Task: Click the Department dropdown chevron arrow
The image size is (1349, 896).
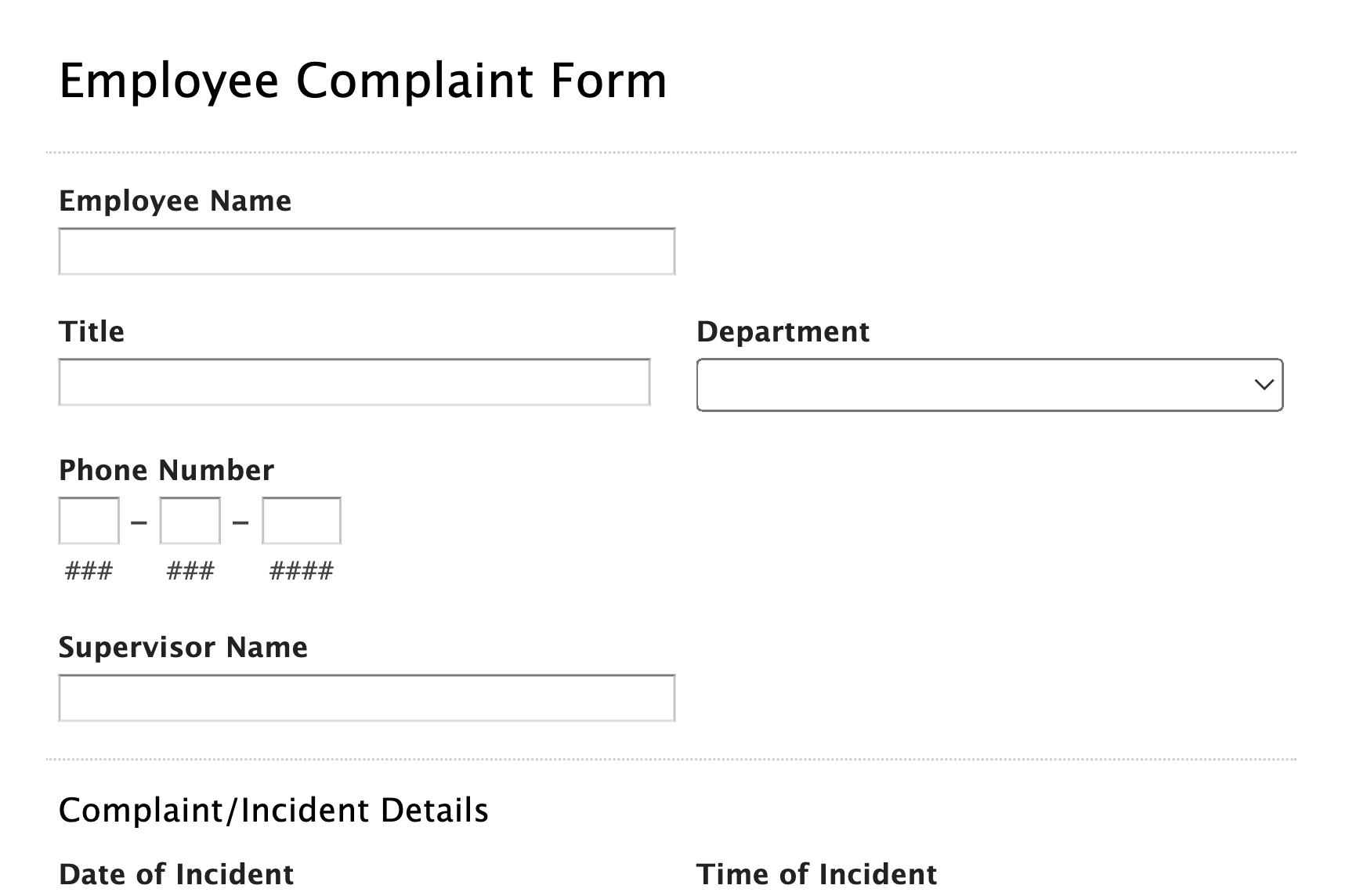Action: (x=1263, y=385)
